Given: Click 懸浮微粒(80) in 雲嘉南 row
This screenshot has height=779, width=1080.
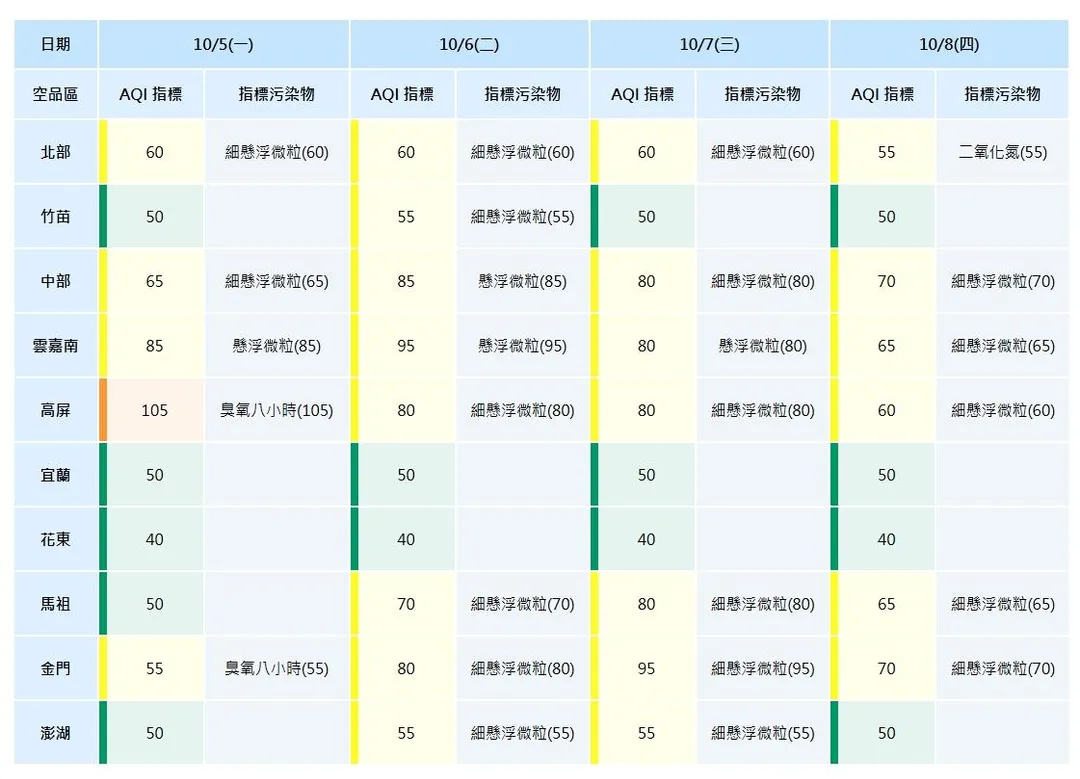Looking at the screenshot, I should pos(762,346).
